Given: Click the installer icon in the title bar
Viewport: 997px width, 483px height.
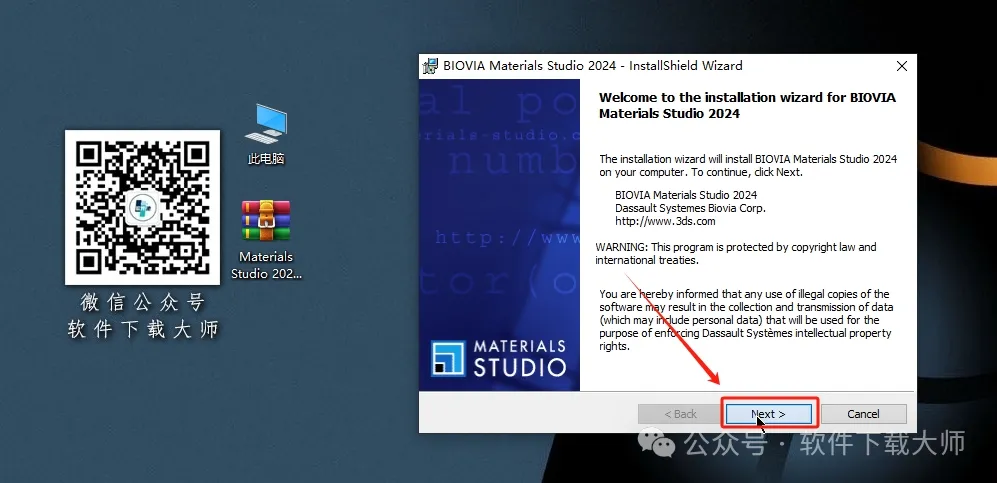Looking at the screenshot, I should 430,66.
